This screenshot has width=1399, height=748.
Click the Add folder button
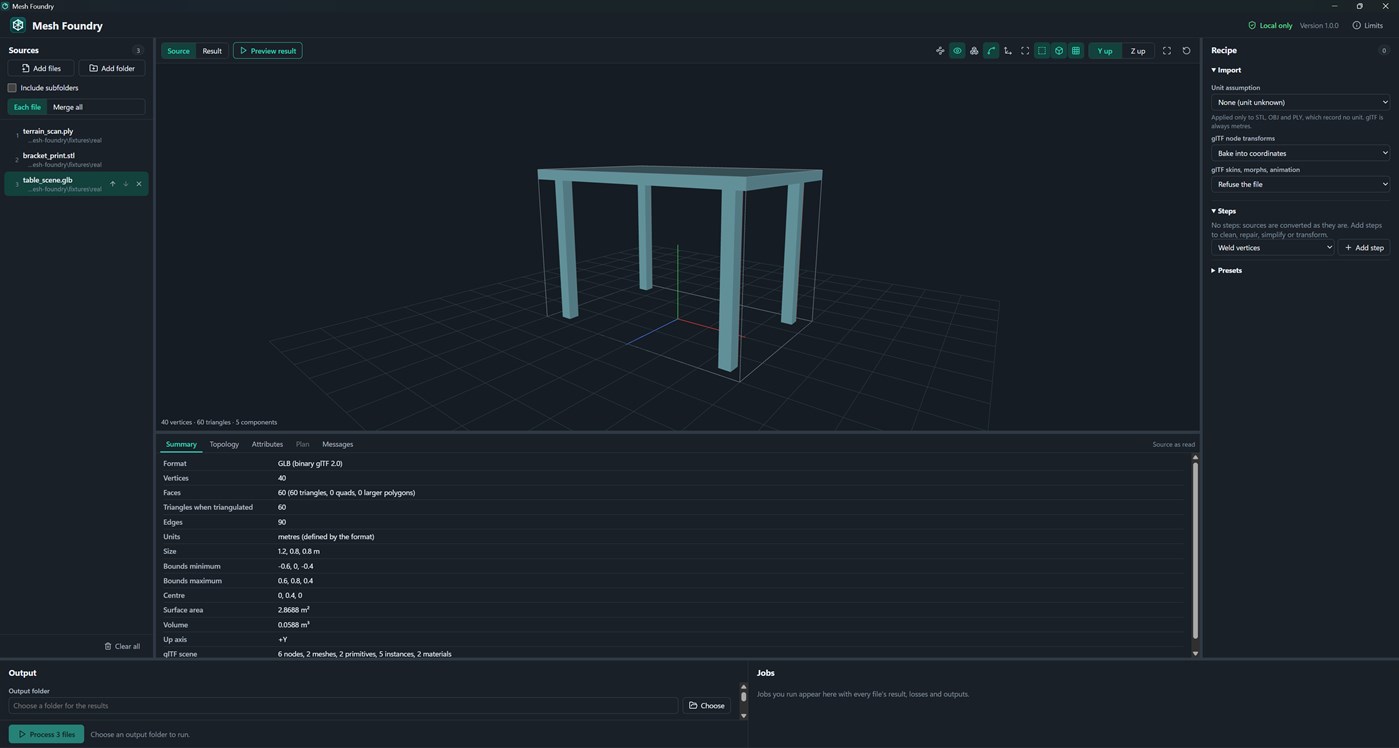[x=112, y=68]
